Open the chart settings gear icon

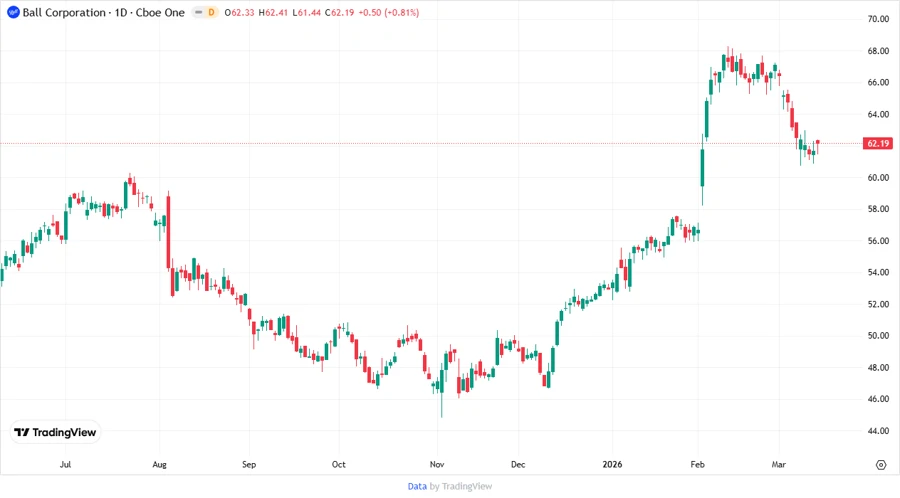881,465
